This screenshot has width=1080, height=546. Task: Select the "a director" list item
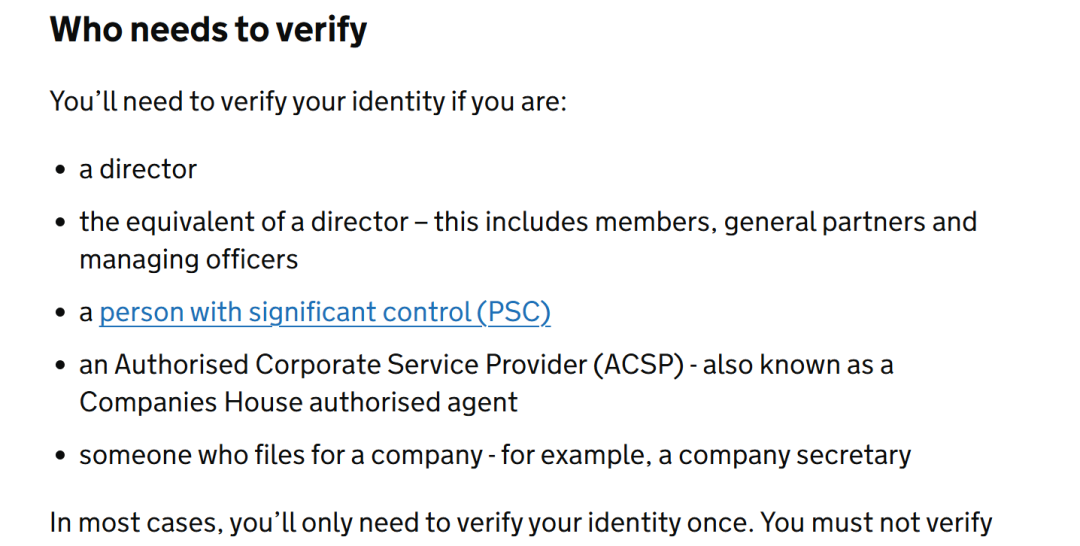pos(138,169)
